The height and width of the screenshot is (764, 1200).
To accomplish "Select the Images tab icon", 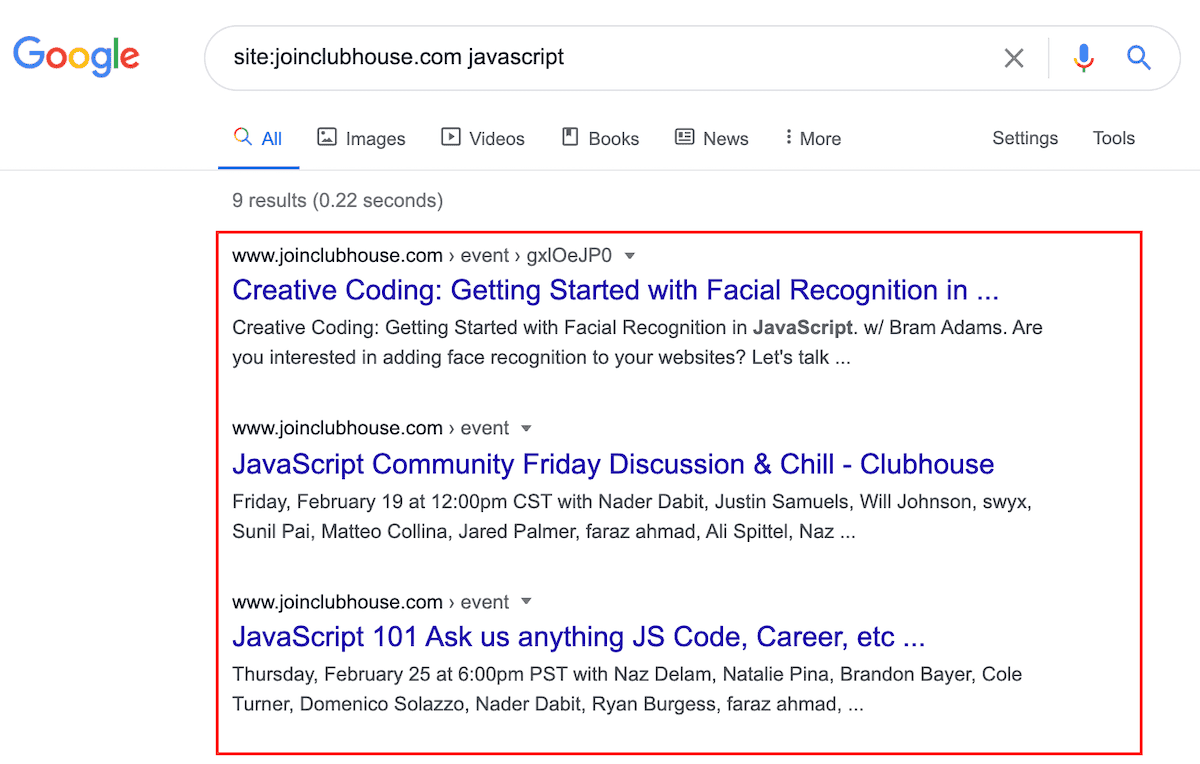I will 328,137.
